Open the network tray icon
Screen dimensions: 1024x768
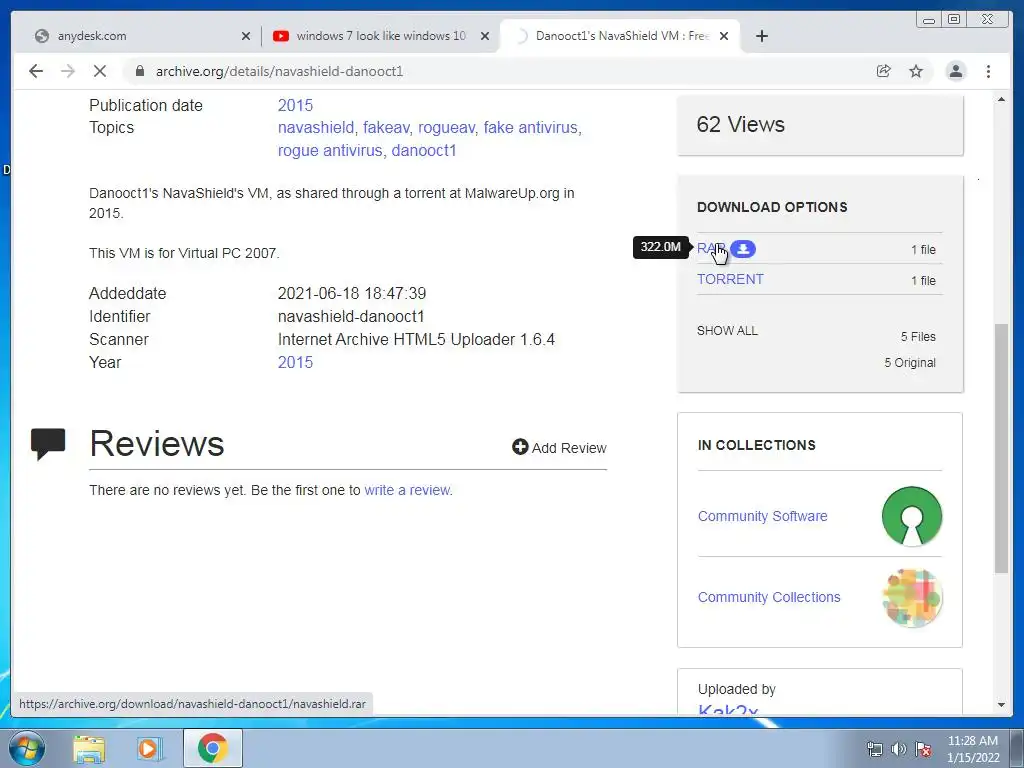[874, 749]
